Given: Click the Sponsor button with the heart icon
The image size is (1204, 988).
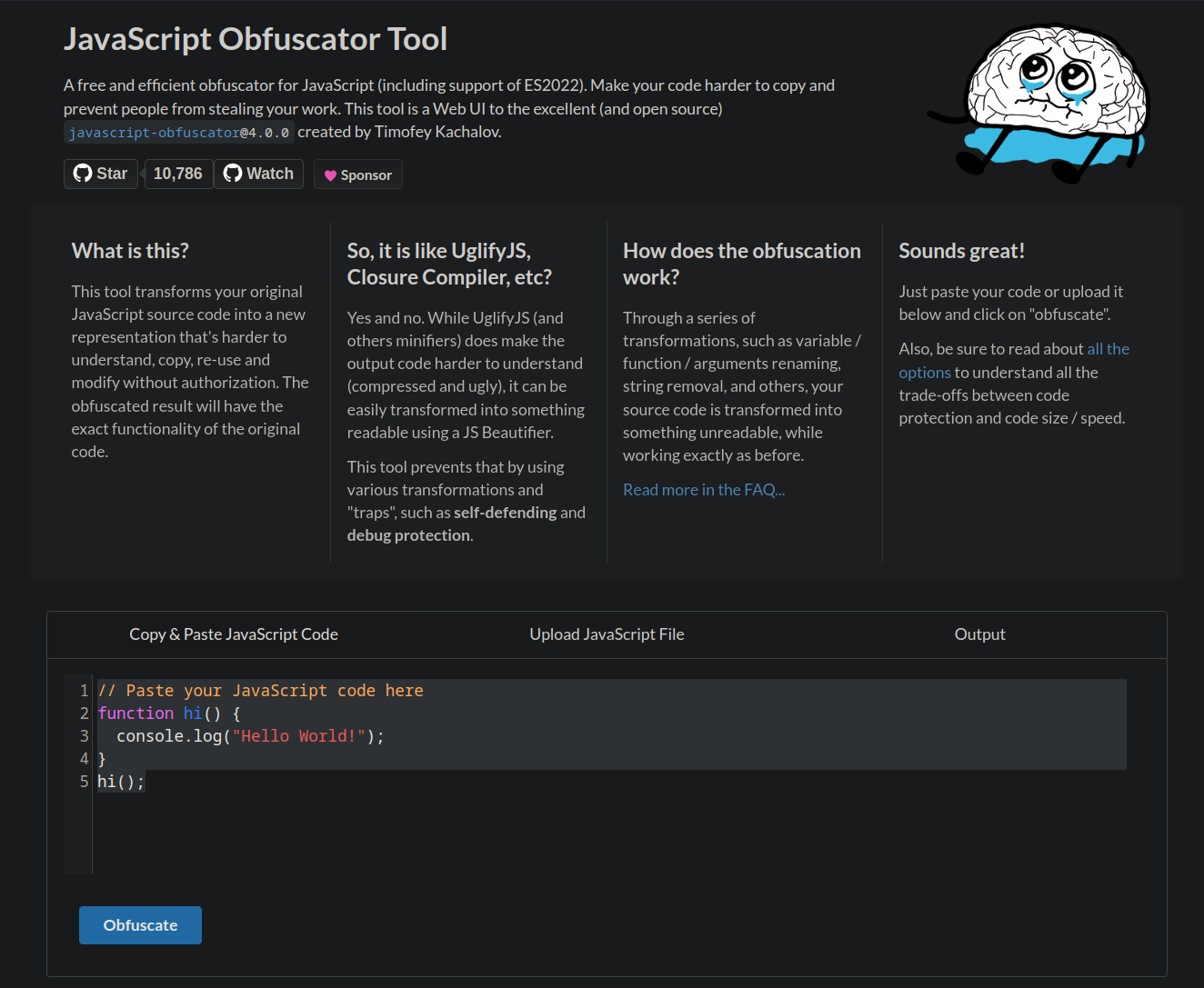Looking at the screenshot, I should [x=358, y=175].
